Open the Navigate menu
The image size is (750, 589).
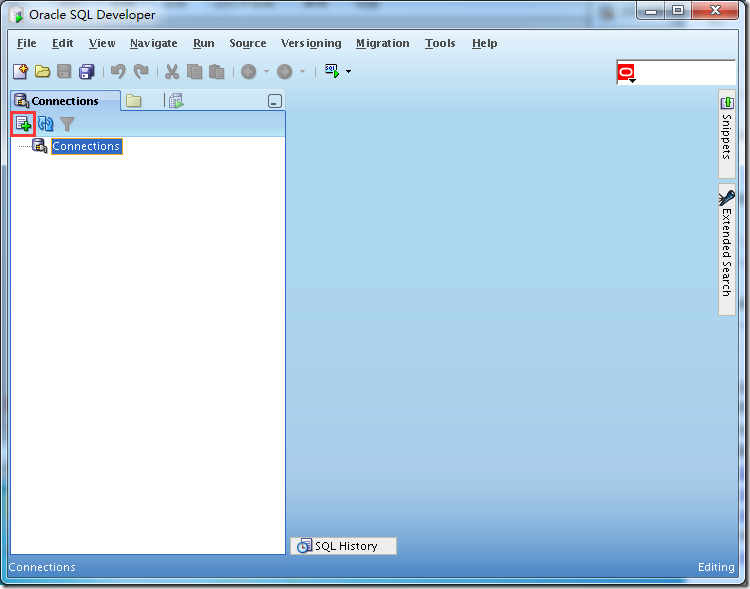pos(154,44)
